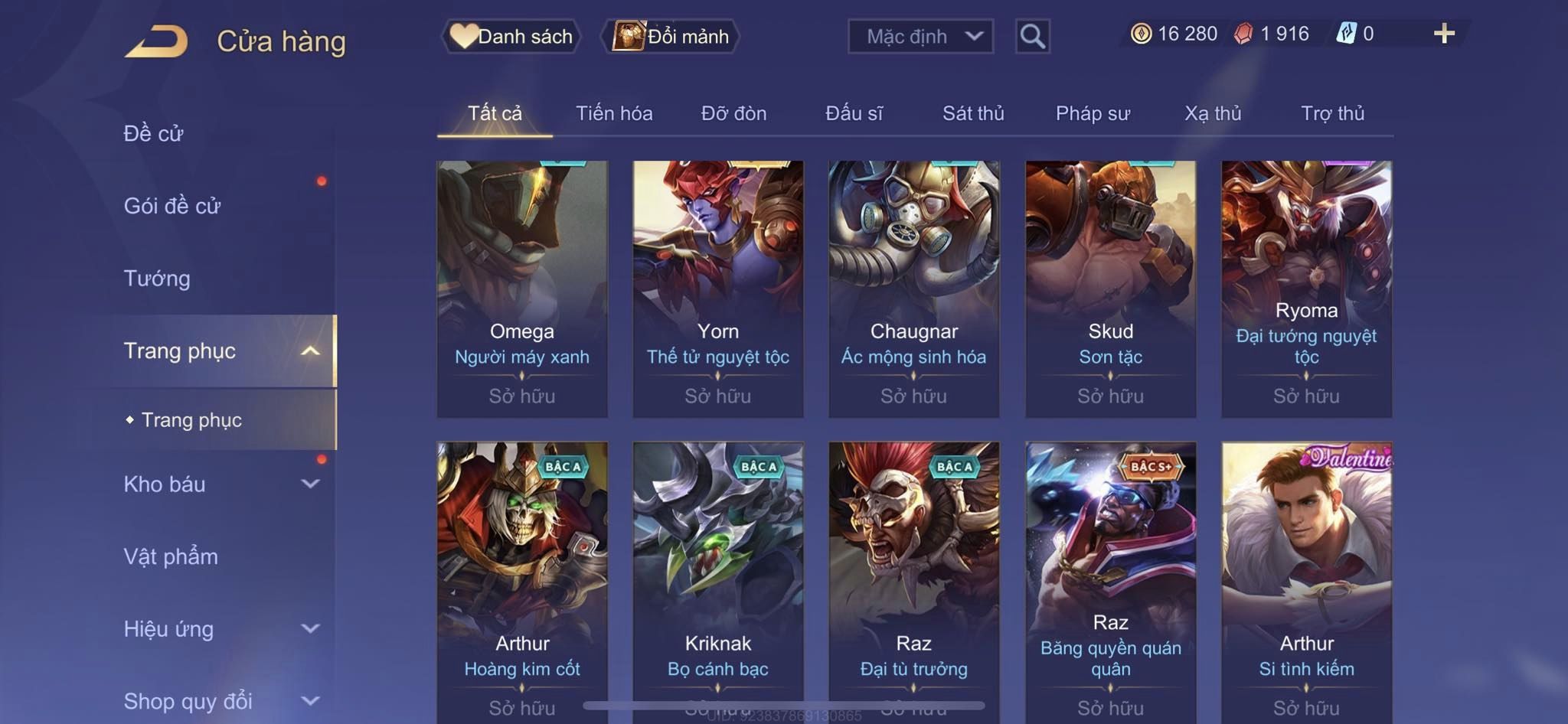Tap the blue voucher ticket icon

[x=1347, y=34]
